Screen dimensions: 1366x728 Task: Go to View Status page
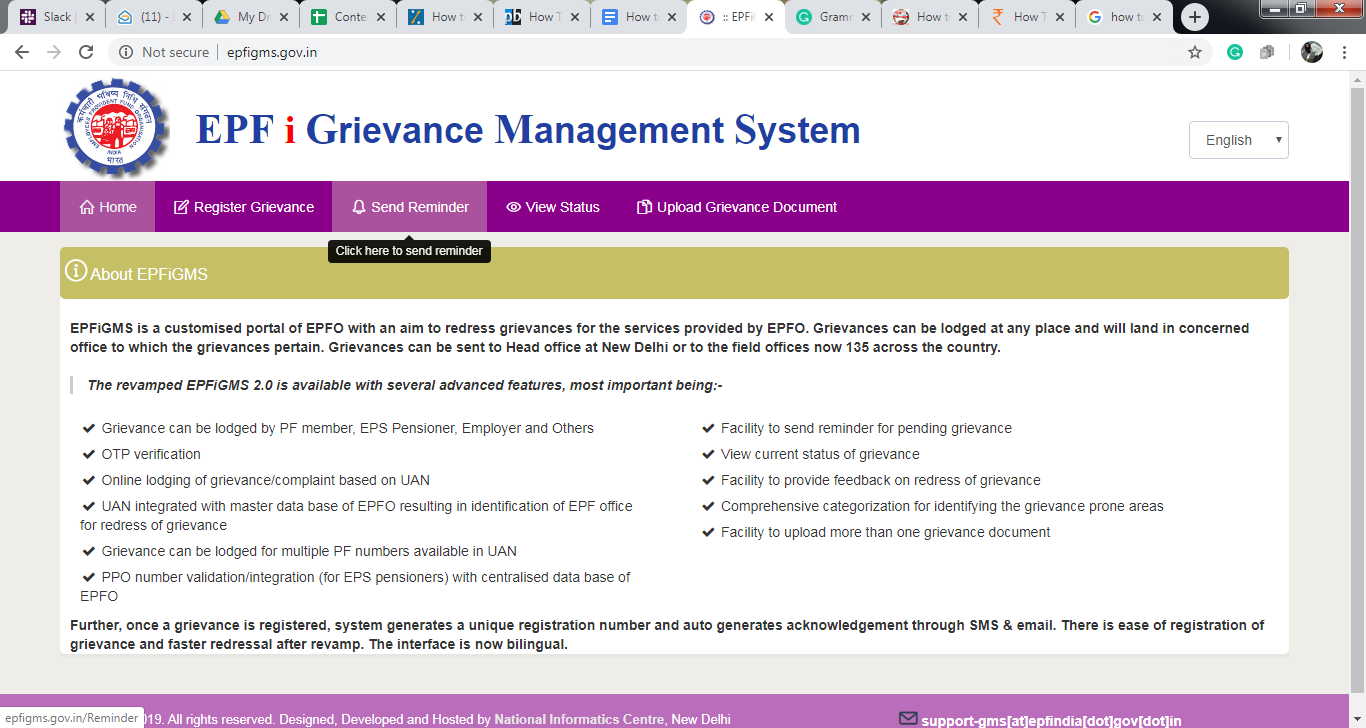(x=553, y=207)
